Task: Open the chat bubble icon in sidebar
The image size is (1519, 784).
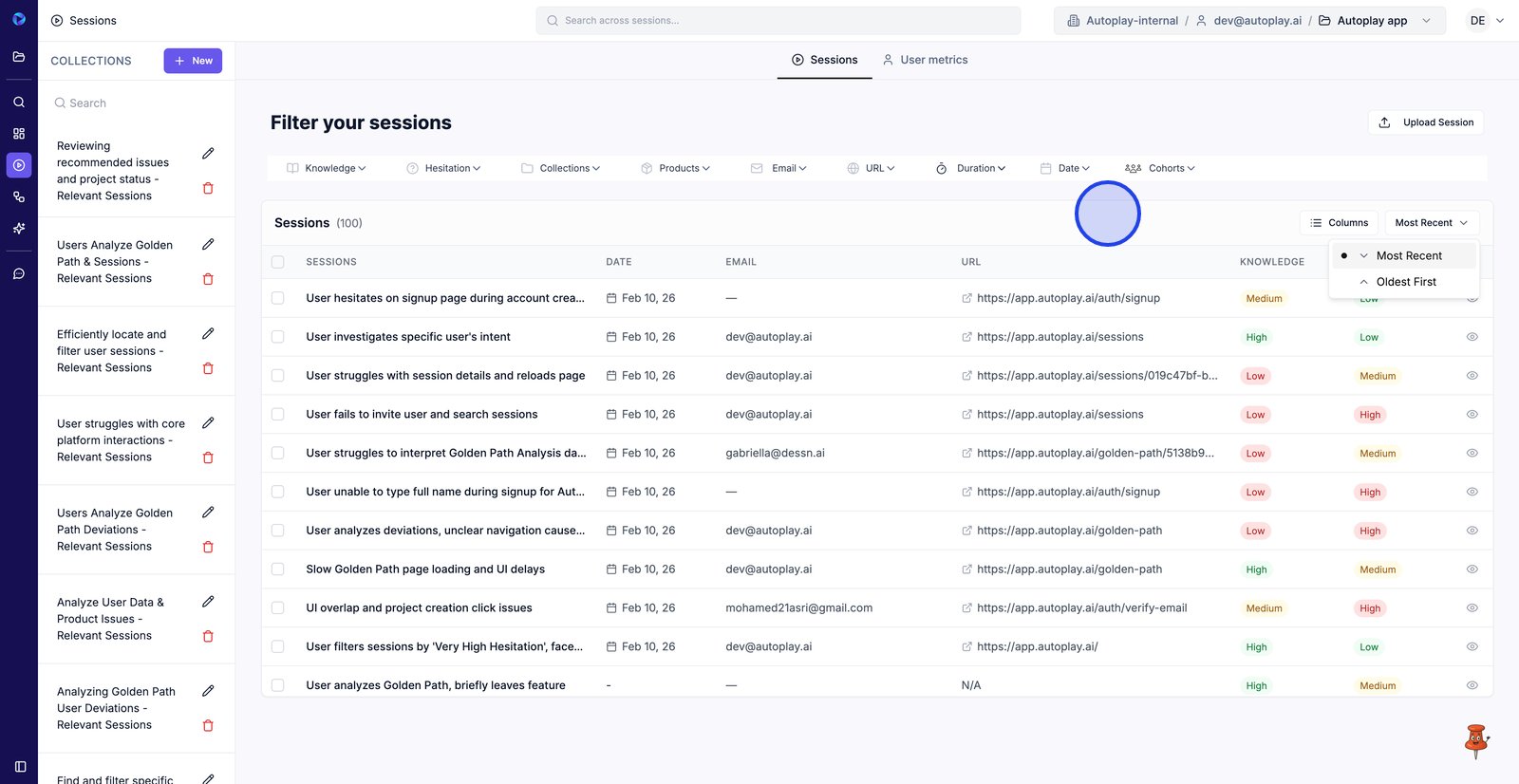Action: click(x=19, y=274)
